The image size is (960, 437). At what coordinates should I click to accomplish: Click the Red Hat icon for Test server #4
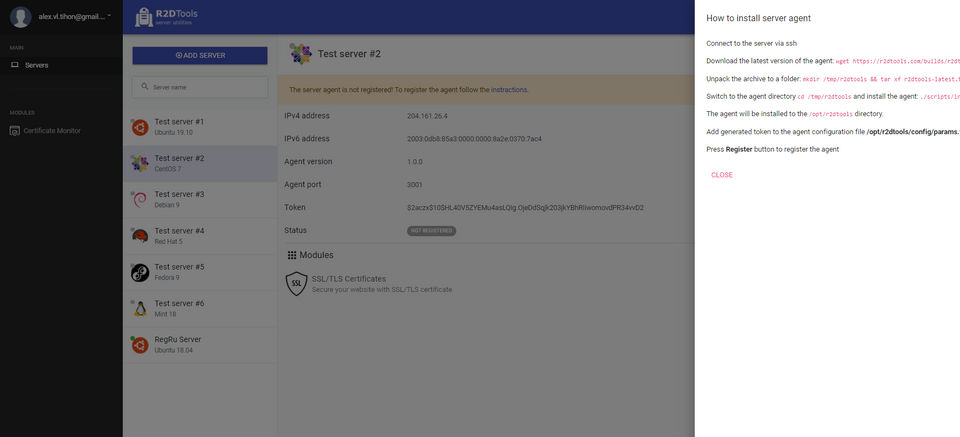click(x=140, y=235)
